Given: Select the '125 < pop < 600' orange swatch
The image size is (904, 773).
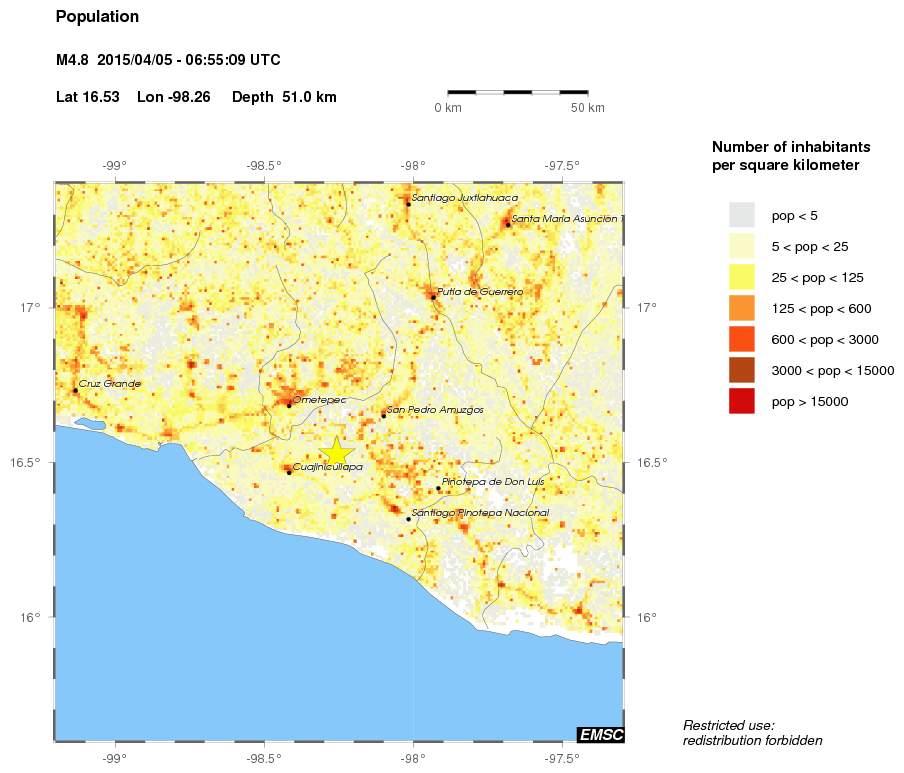Looking at the screenshot, I should (741, 308).
